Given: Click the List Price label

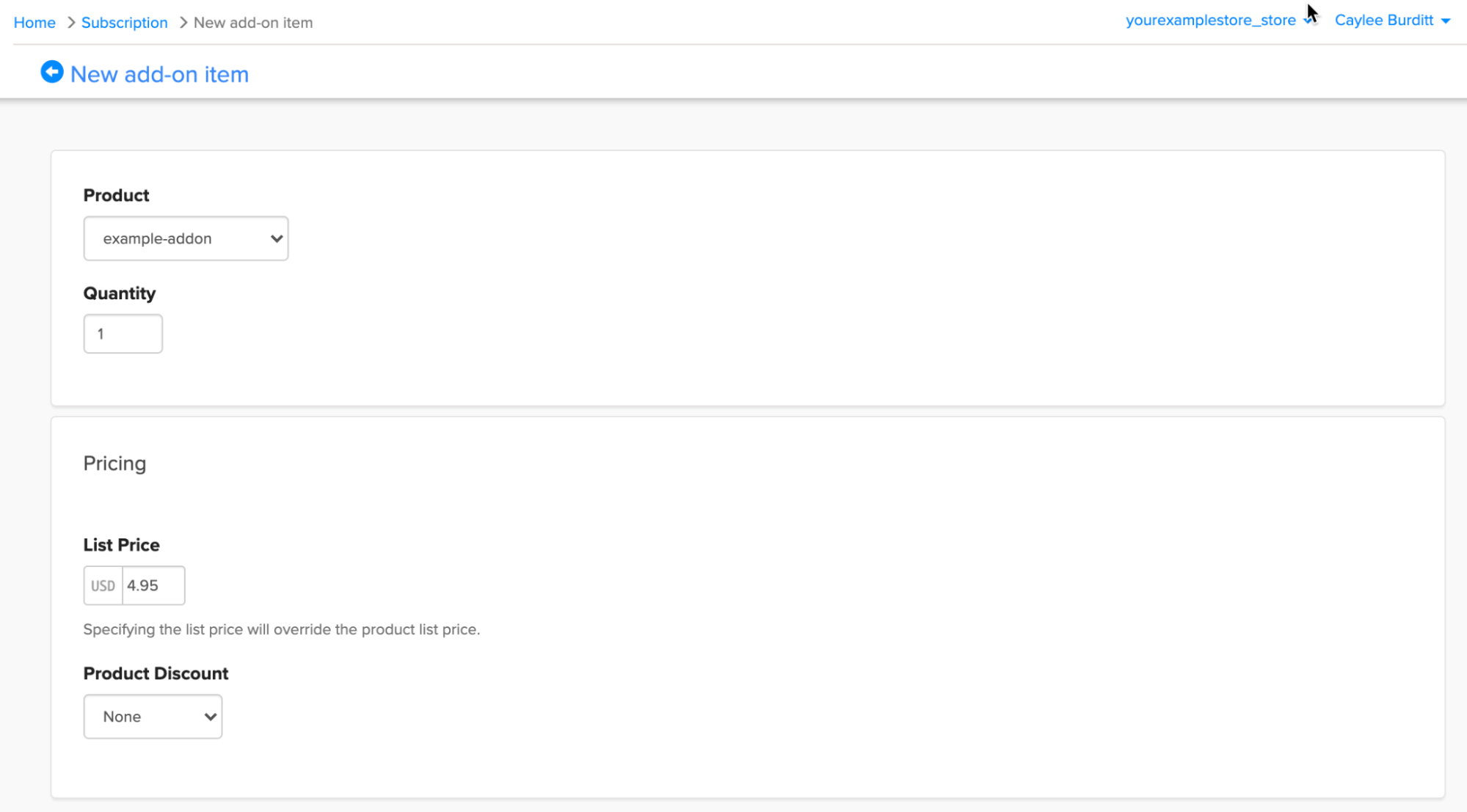Looking at the screenshot, I should (x=121, y=545).
